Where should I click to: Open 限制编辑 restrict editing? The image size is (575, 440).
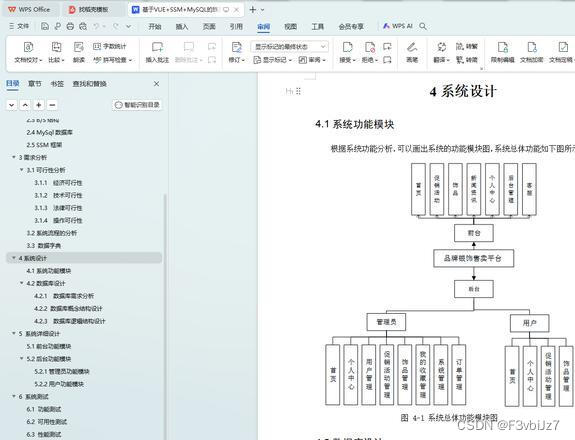coord(502,52)
